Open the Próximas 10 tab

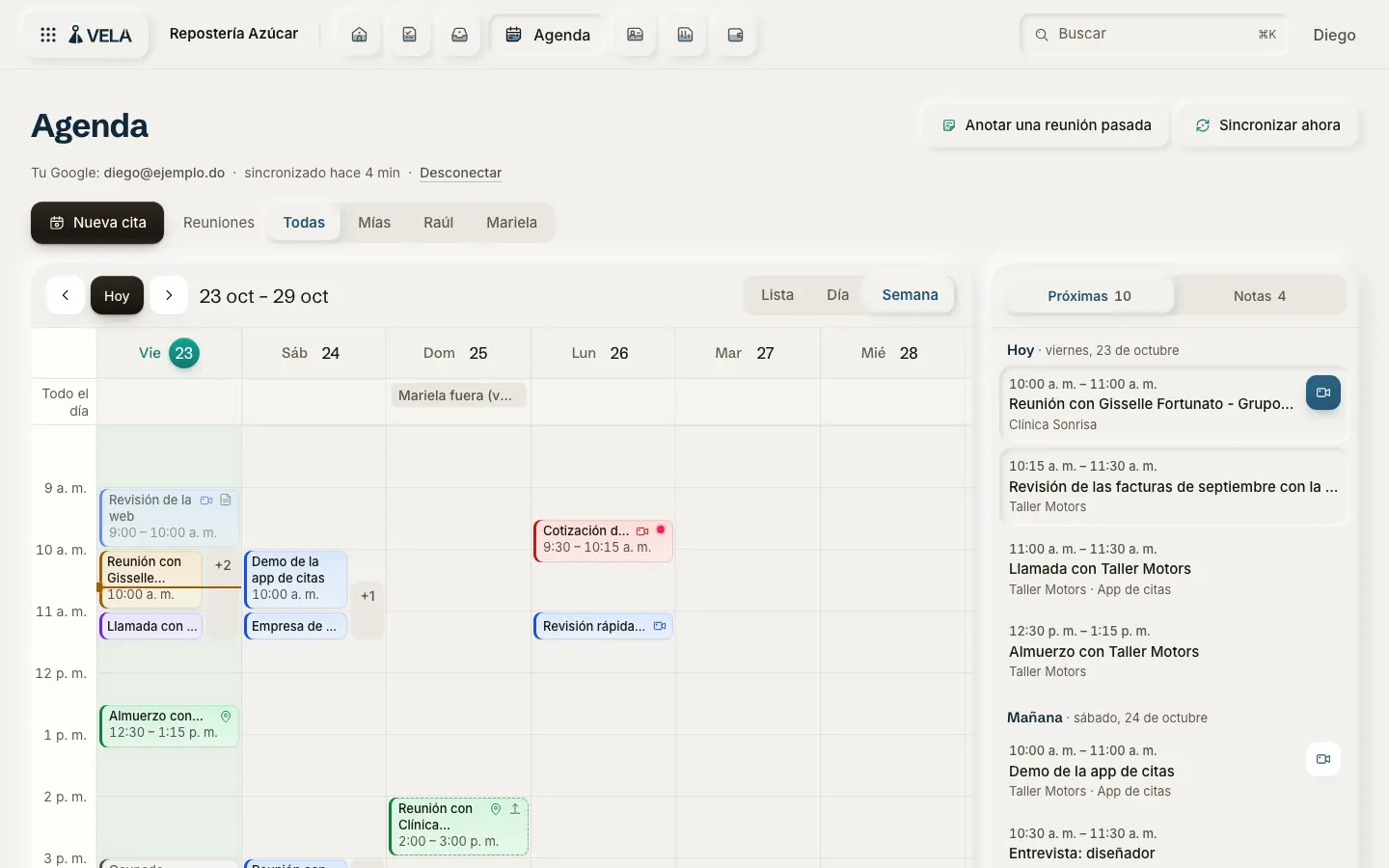pos(1089,296)
